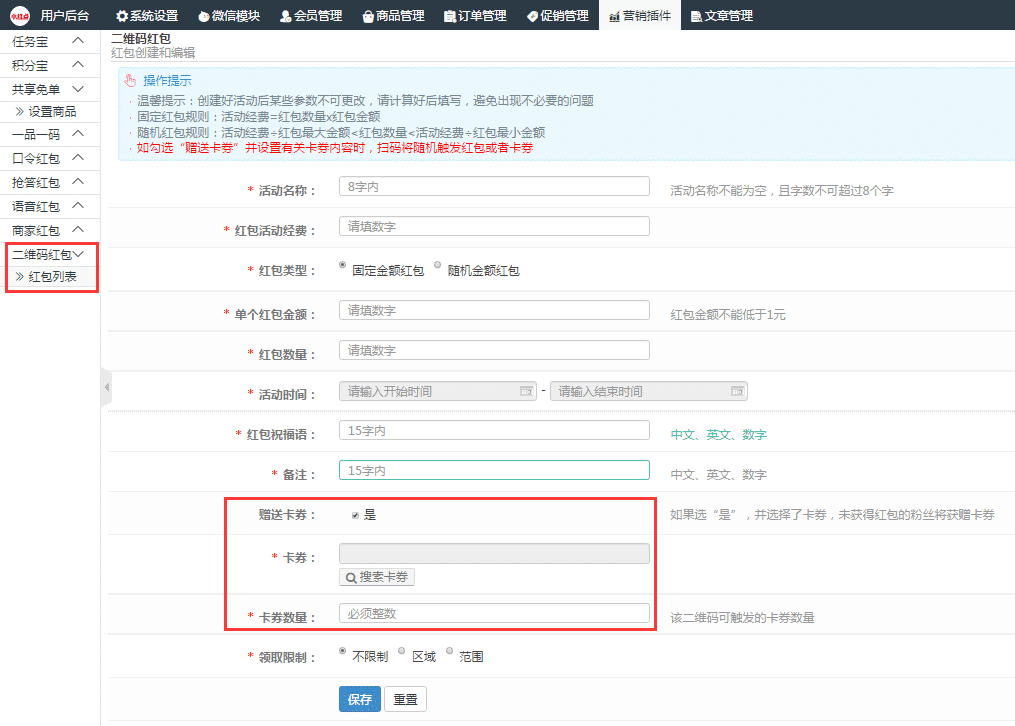Switch to 会员管理 tab
1015x726 pixels.
(x=311, y=16)
